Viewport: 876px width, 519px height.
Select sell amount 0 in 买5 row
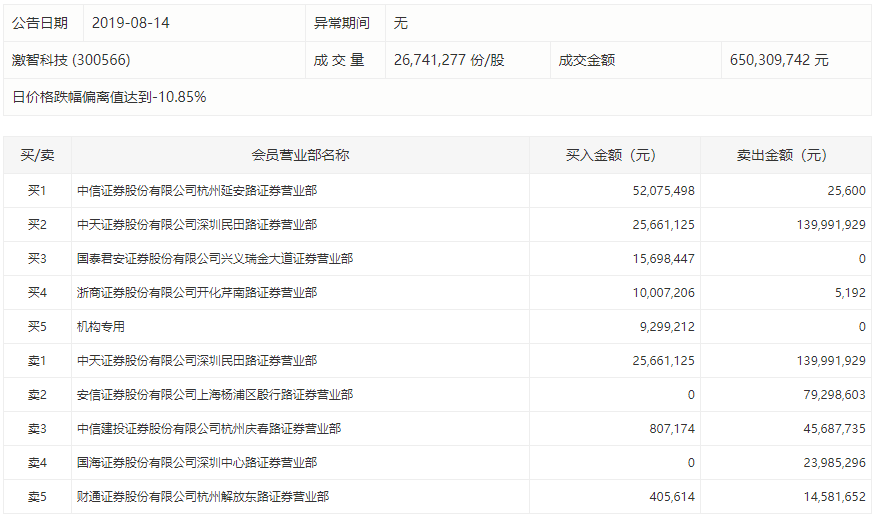pyautogui.click(x=862, y=327)
